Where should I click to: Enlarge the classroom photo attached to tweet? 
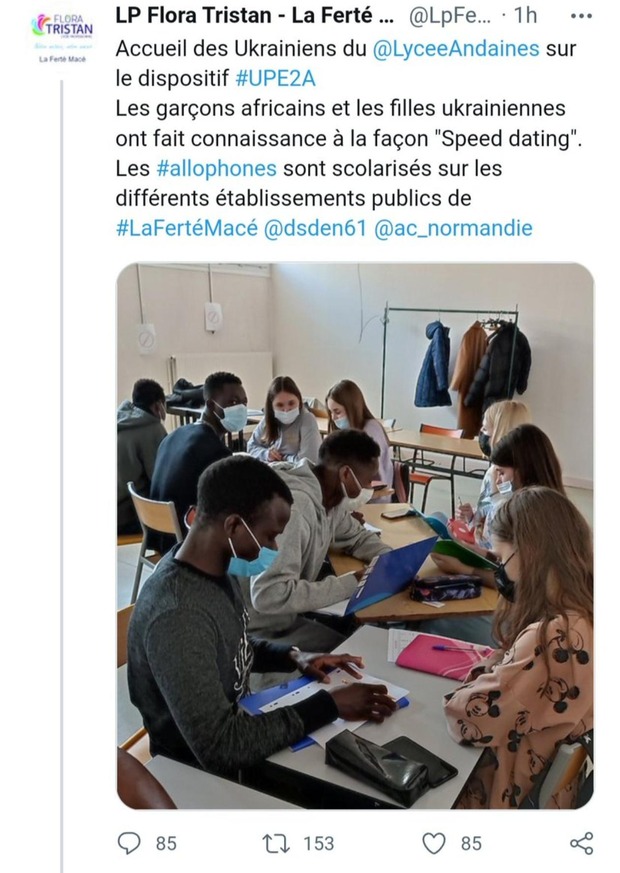click(x=355, y=535)
